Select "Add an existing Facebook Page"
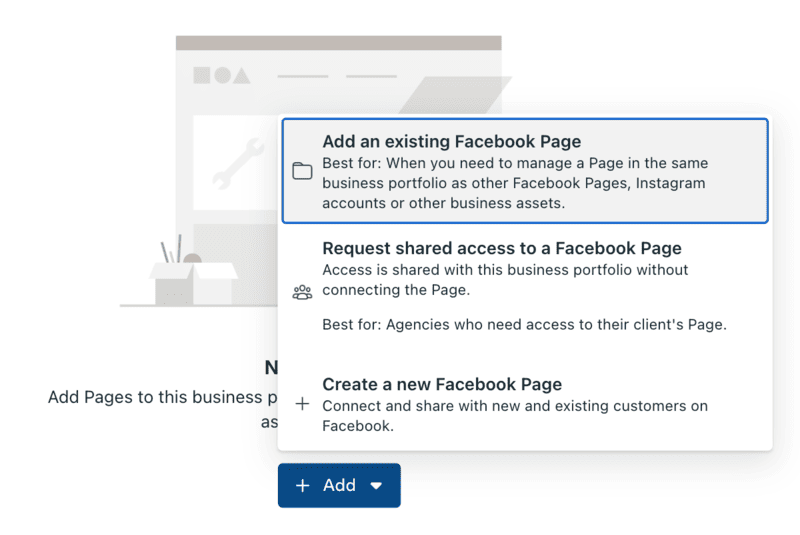This screenshot has height=535, width=800. click(451, 142)
